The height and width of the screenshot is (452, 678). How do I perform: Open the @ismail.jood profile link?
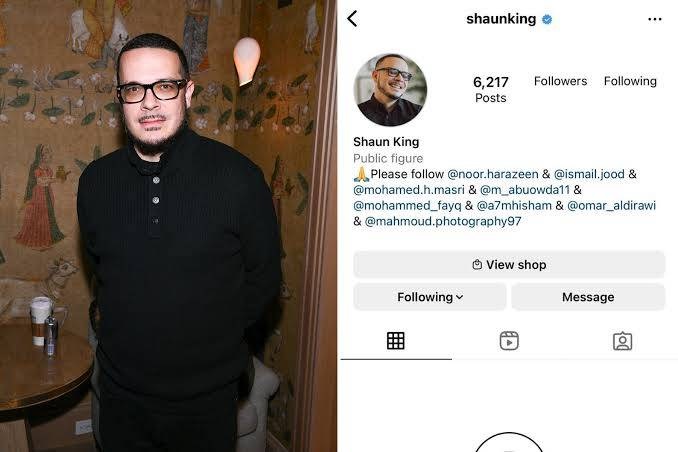coord(589,174)
